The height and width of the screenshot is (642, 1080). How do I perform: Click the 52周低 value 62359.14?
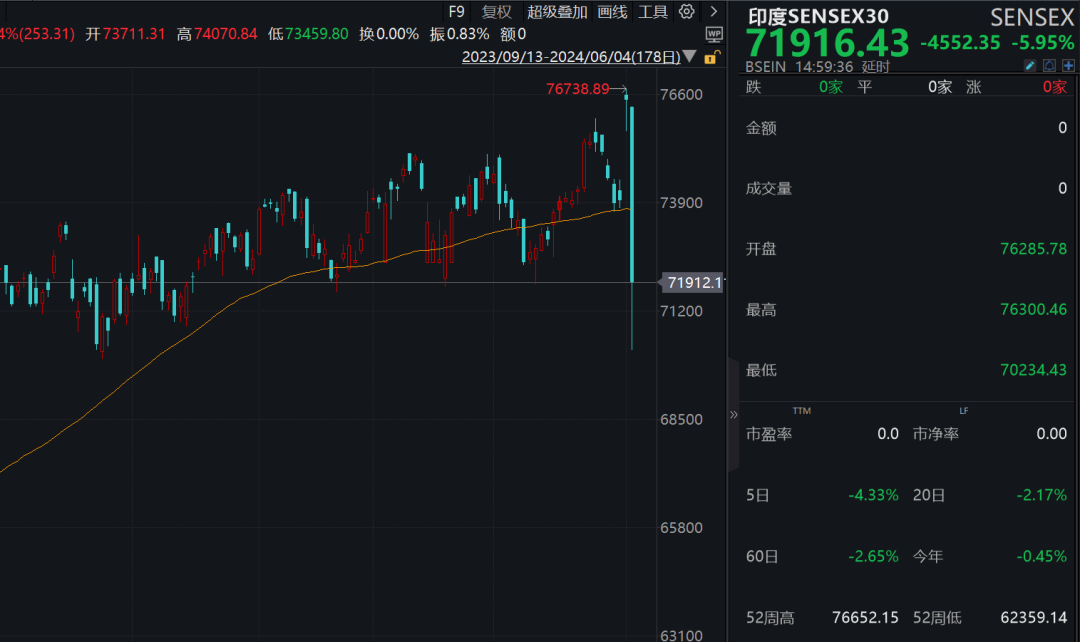(1033, 618)
